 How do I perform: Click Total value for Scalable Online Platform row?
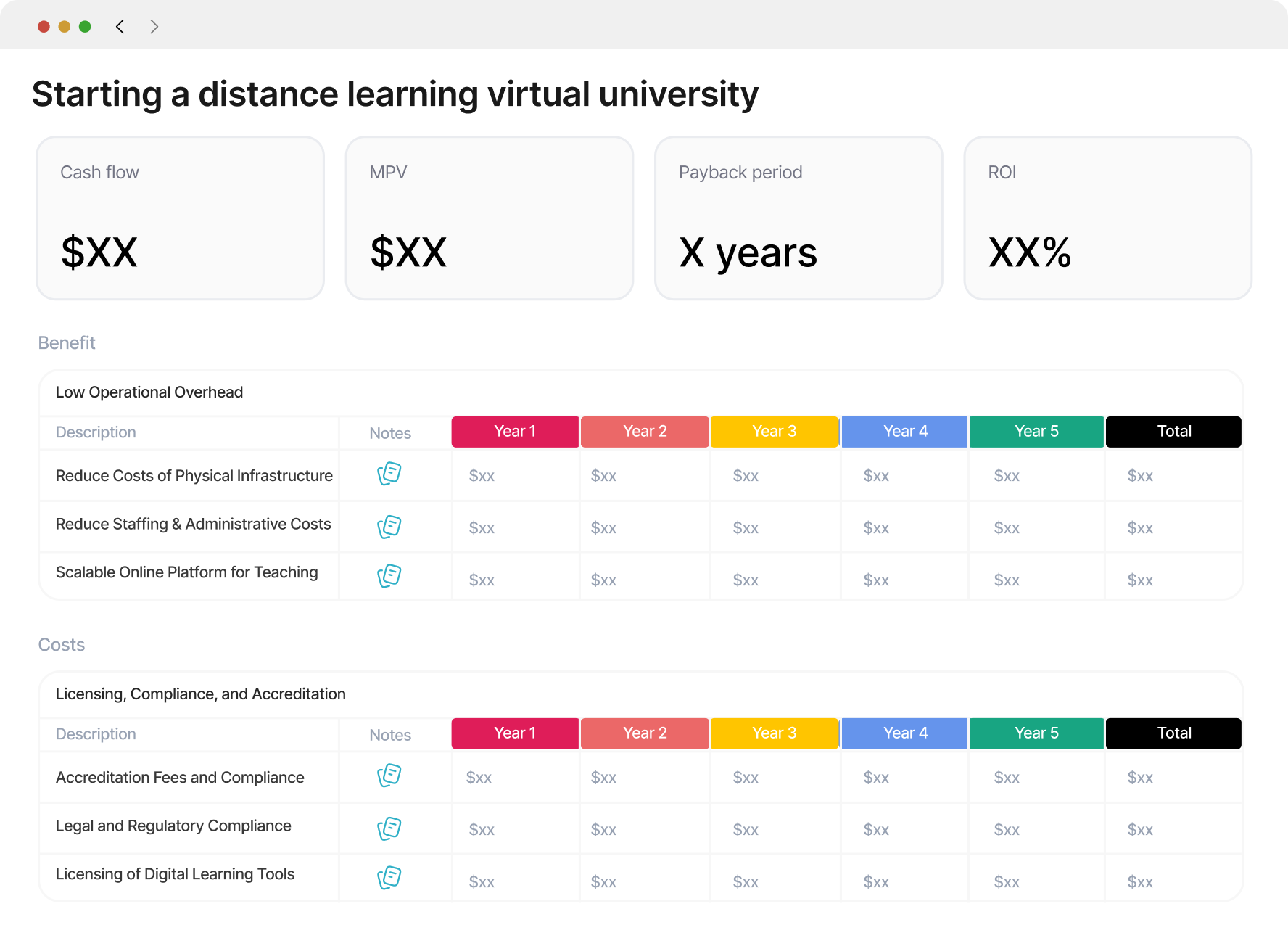pos(1140,580)
